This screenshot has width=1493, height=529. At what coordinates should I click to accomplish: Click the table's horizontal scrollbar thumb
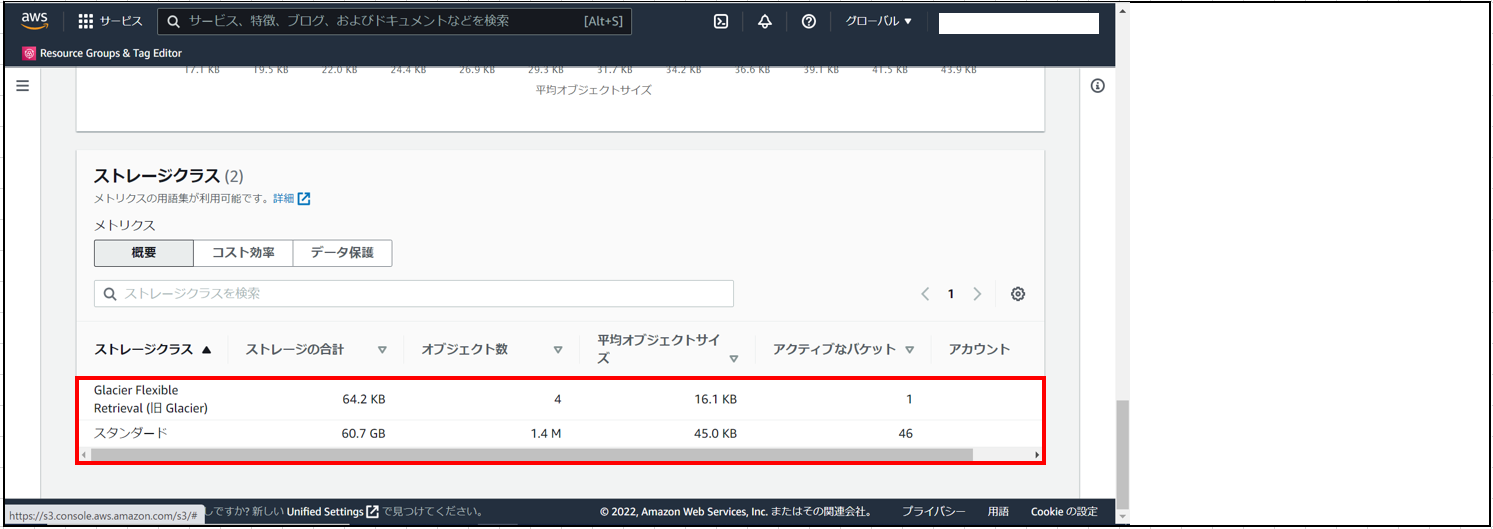pos(530,454)
